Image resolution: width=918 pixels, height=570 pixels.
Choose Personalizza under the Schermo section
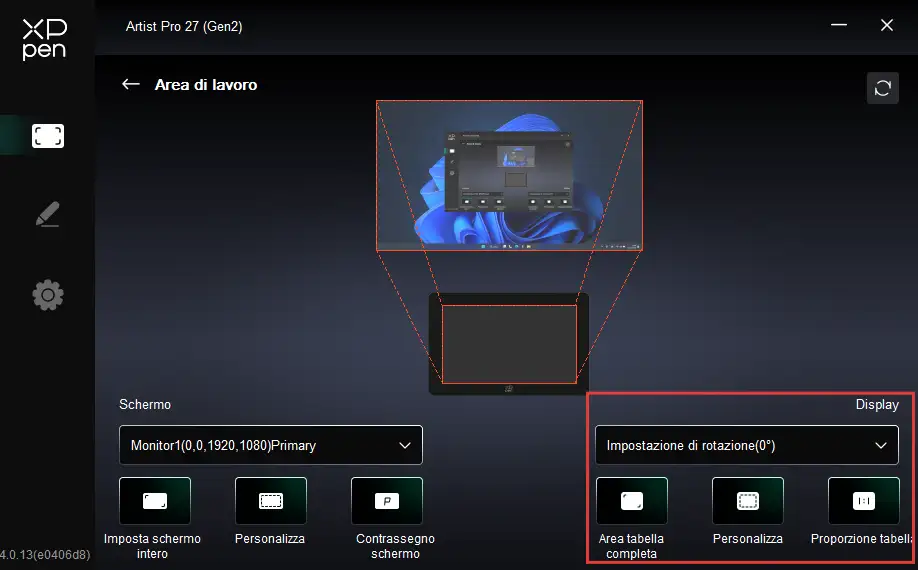click(x=270, y=501)
